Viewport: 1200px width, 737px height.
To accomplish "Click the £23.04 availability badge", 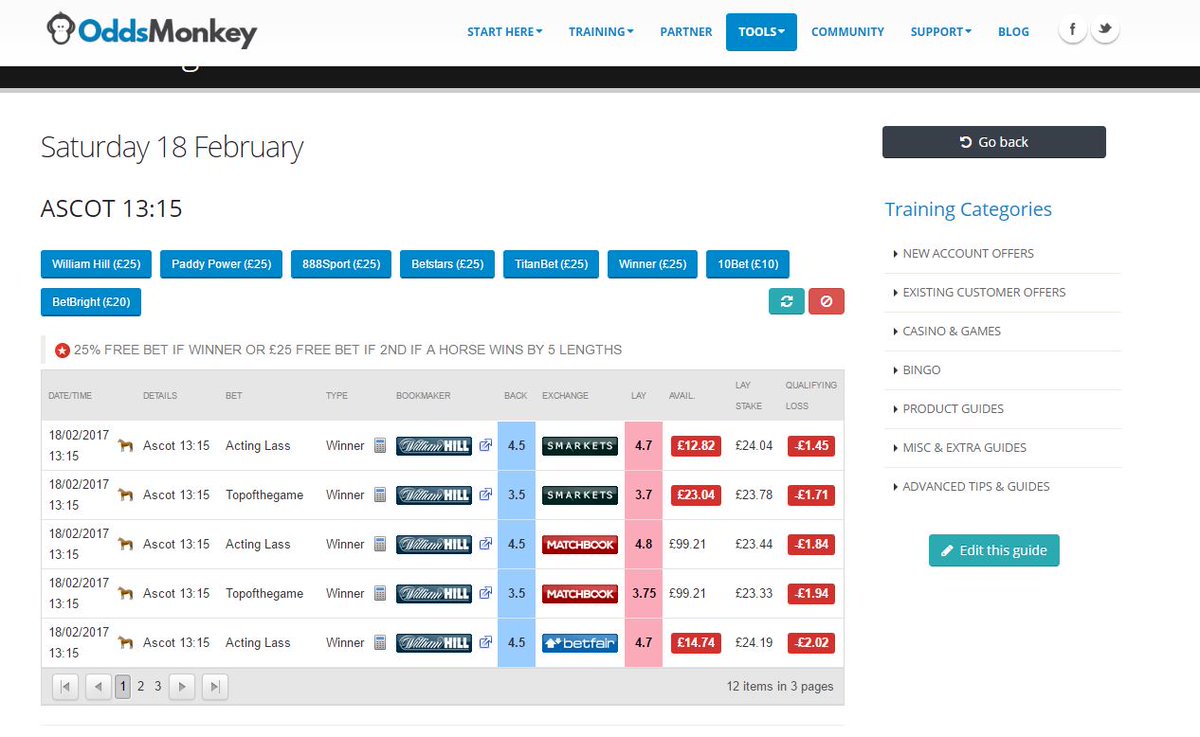I will point(695,494).
